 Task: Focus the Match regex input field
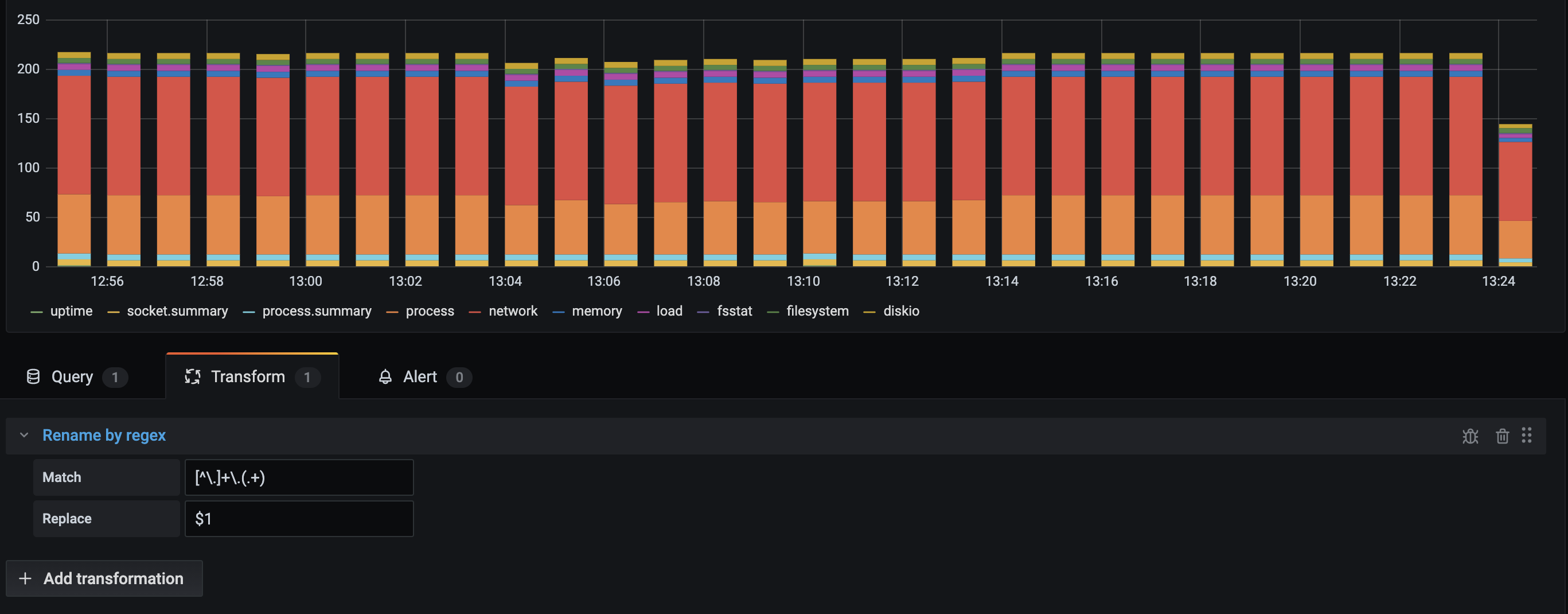tap(299, 477)
